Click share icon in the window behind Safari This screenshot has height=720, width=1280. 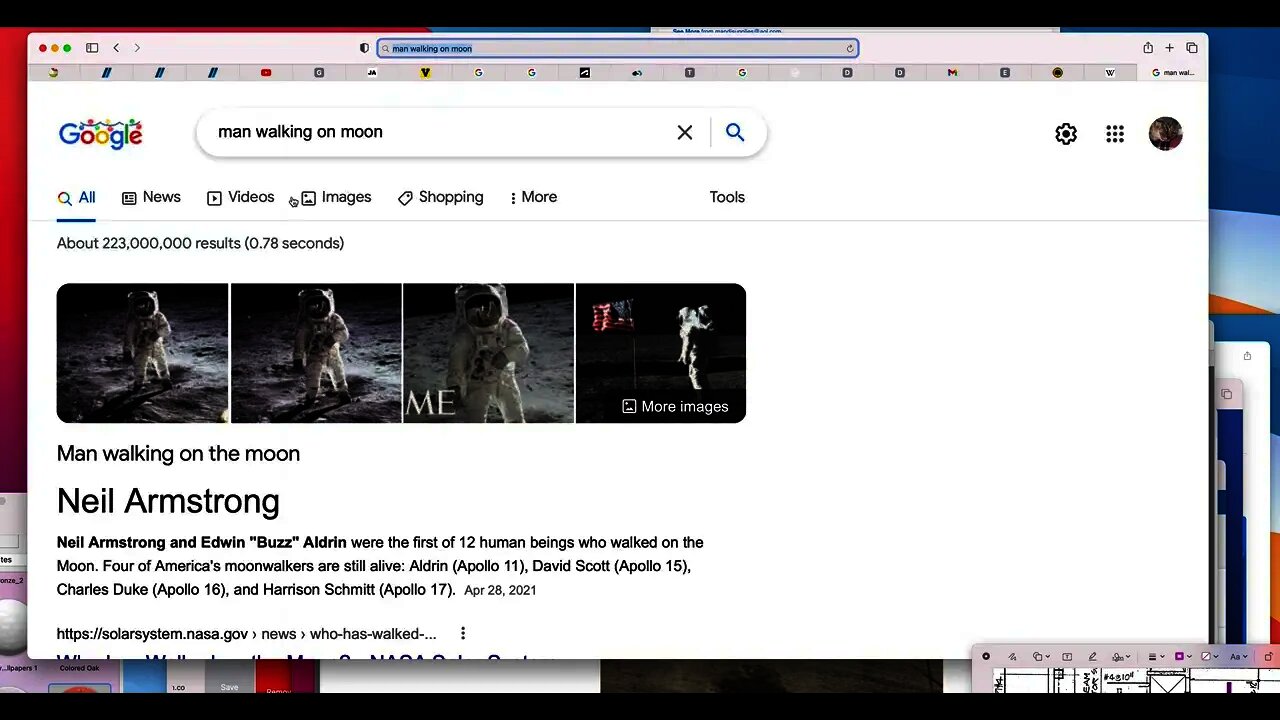pos(1247,356)
